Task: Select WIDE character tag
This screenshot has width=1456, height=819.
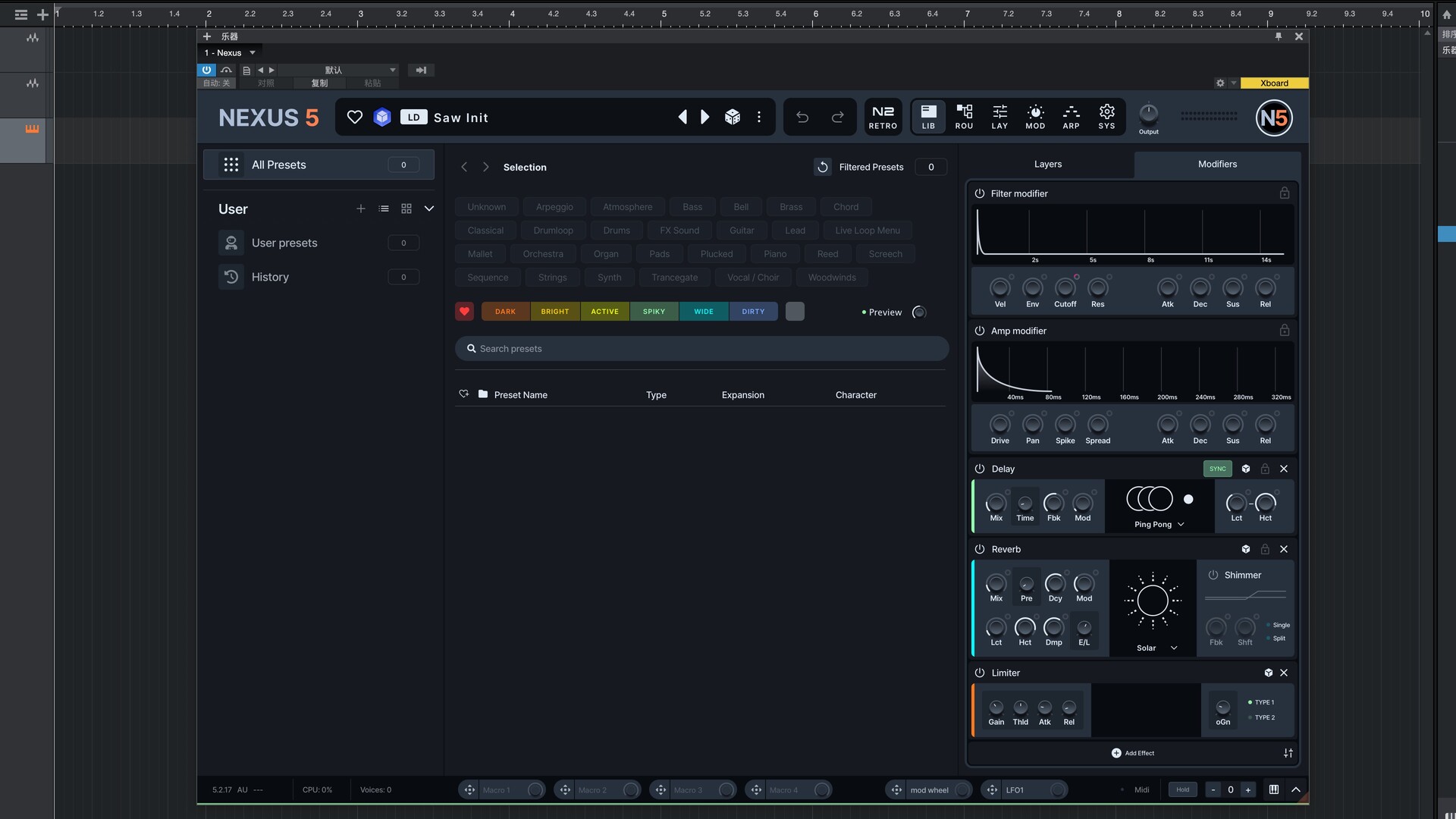Action: tap(704, 312)
